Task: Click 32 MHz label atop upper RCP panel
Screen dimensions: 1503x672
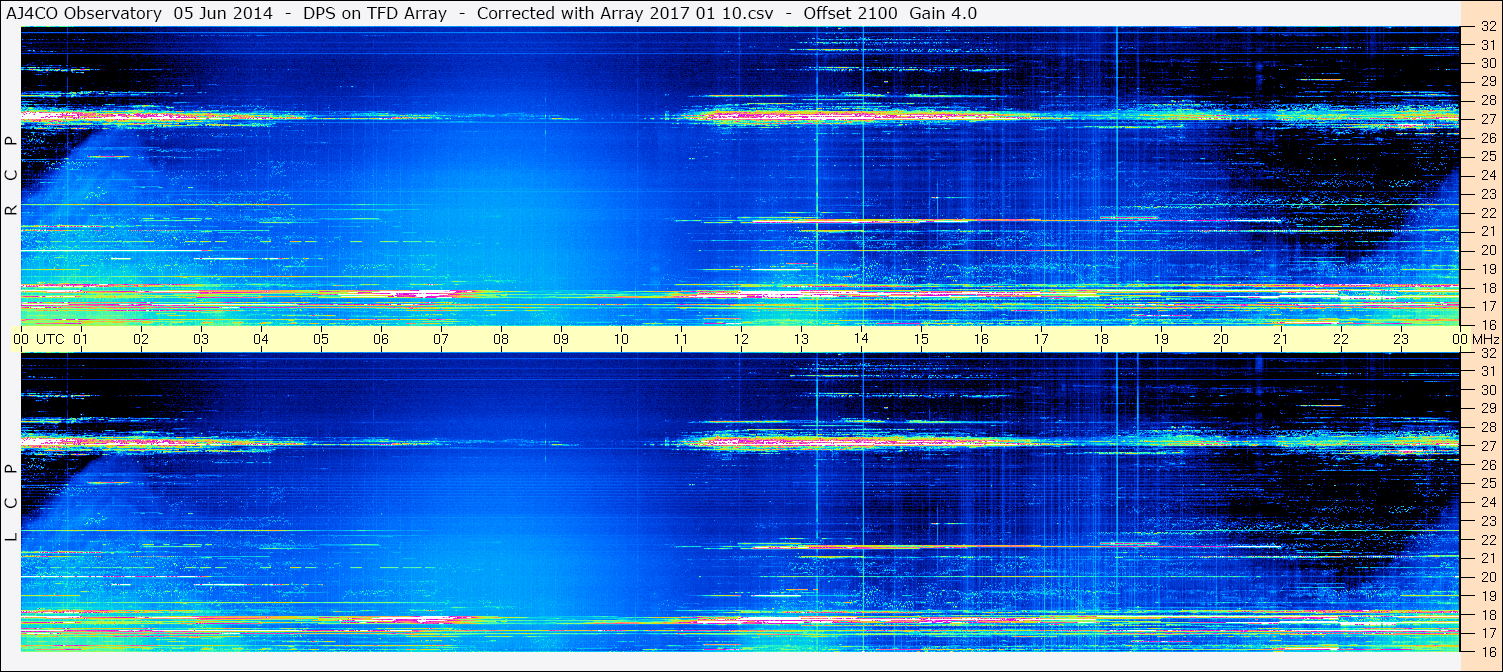Action: [x=1487, y=27]
